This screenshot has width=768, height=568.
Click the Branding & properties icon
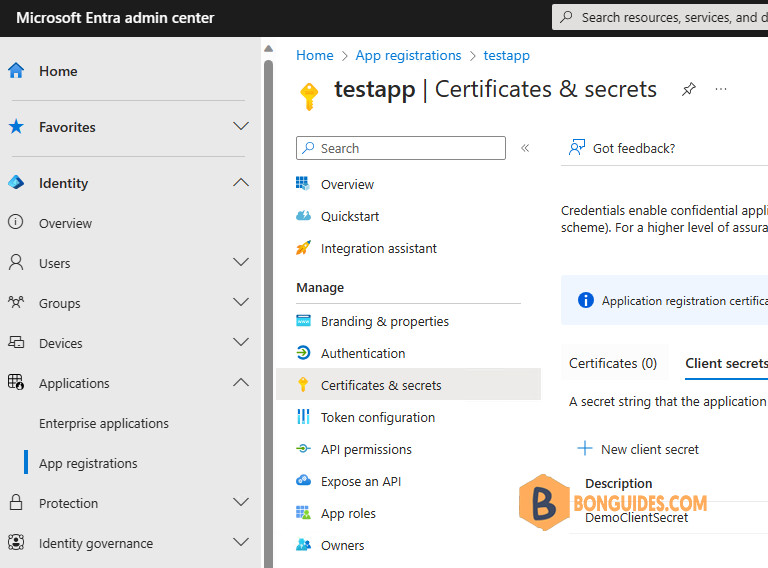[x=303, y=321]
